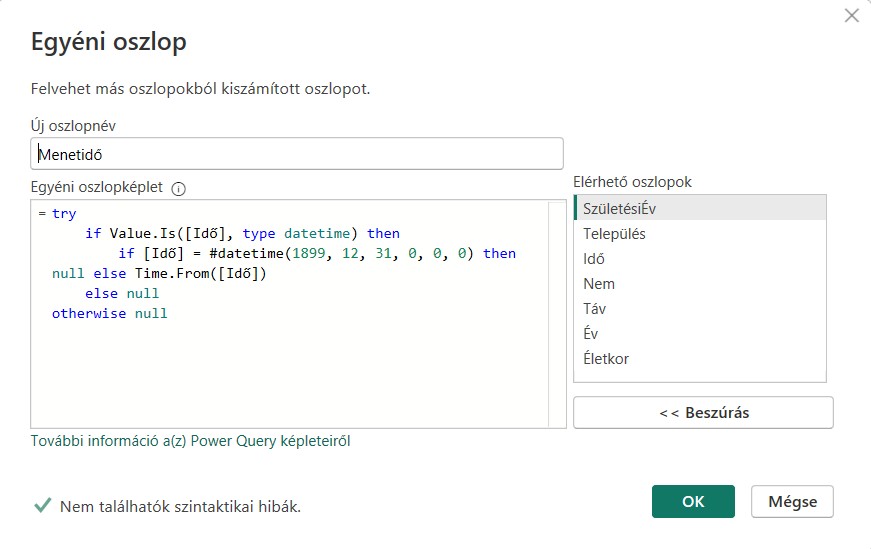Click the 'try' keyword in formula
Viewport: 871px width, 549px height.
[x=64, y=214]
